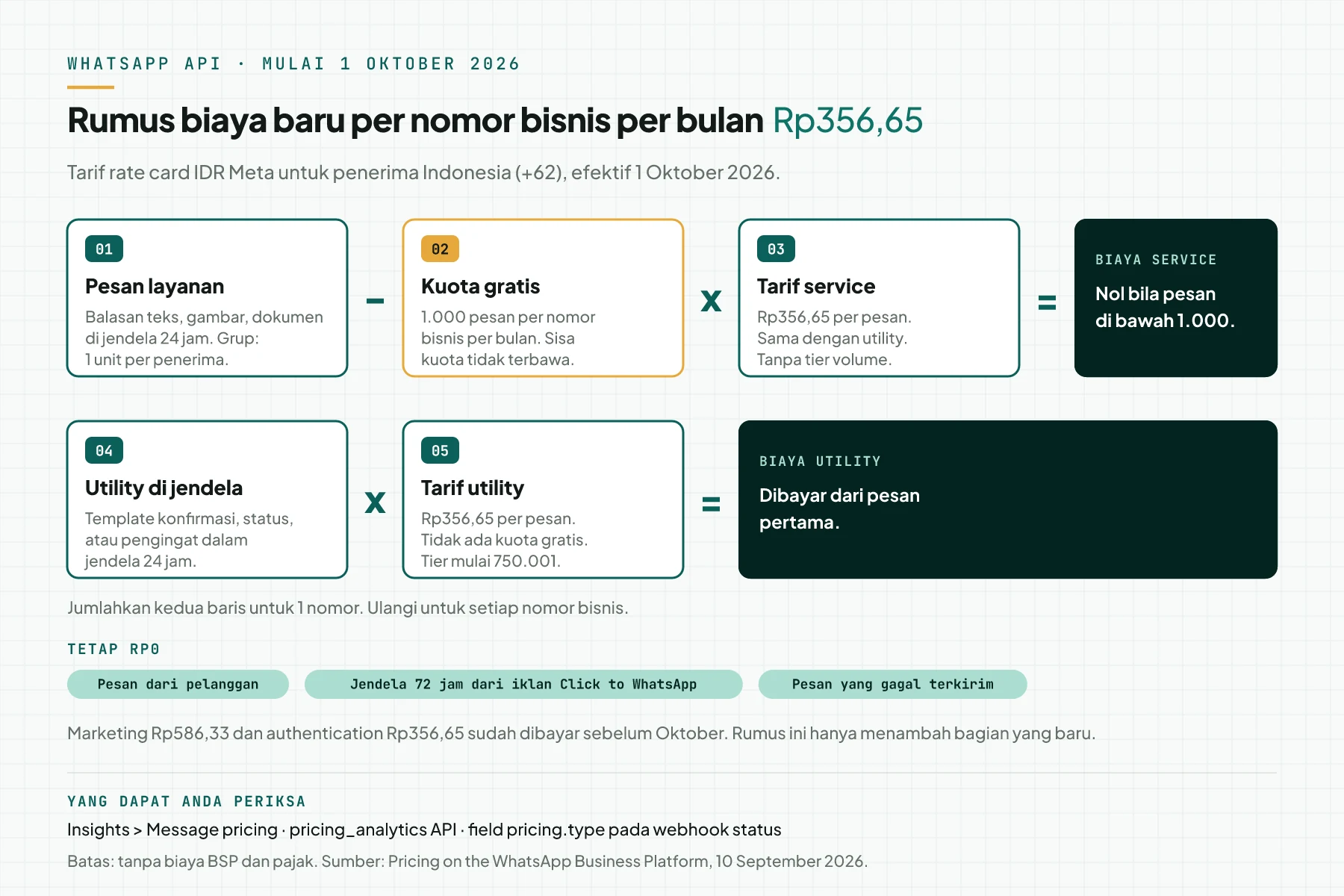Click the 'BIAYA SERVICE' label
The height and width of the screenshot is (896, 1344).
[x=1156, y=260]
